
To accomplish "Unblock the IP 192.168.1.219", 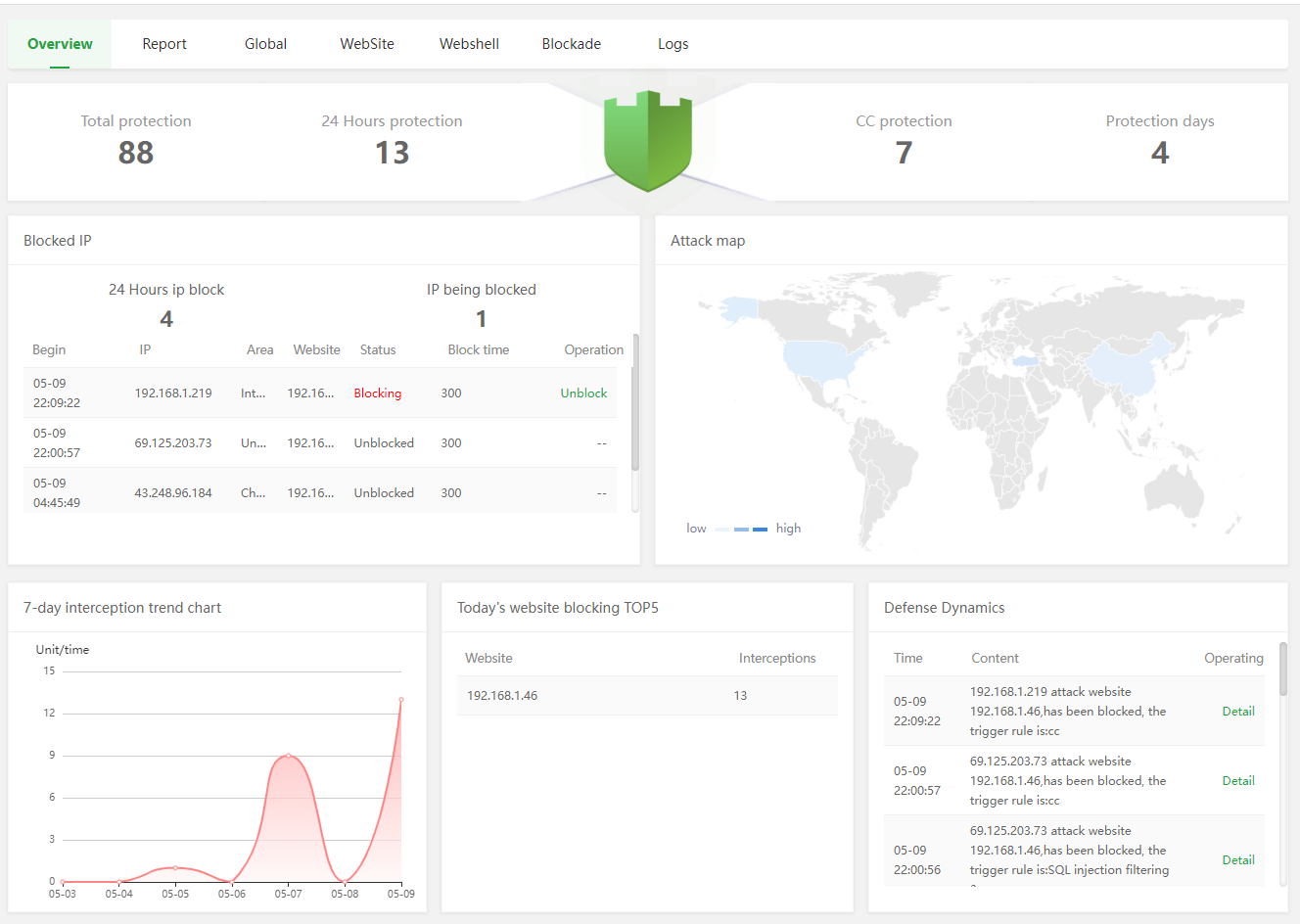I will click(583, 393).
